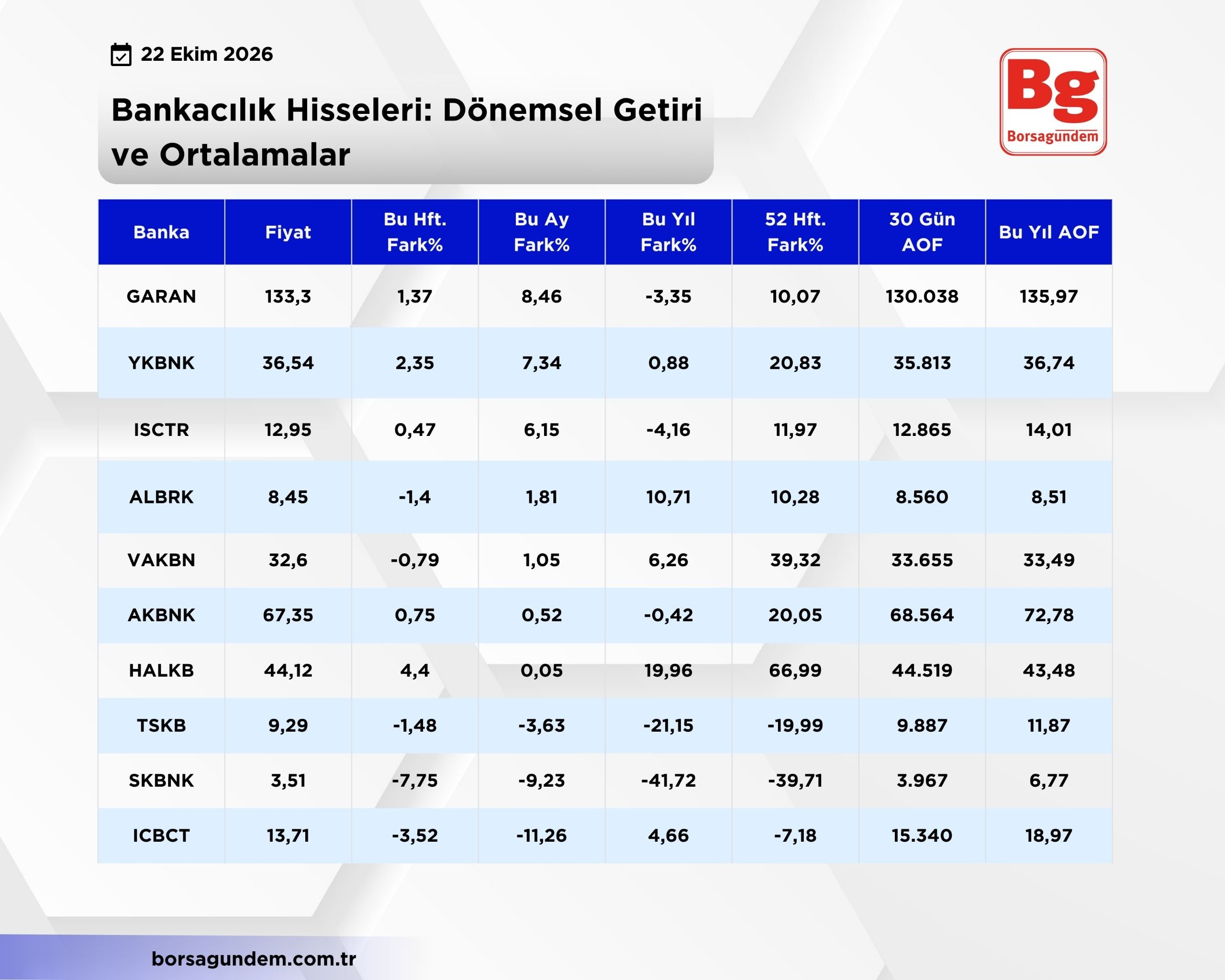Click the 30 Gün AOF column header
This screenshot has width=1225, height=980.
[922, 232]
